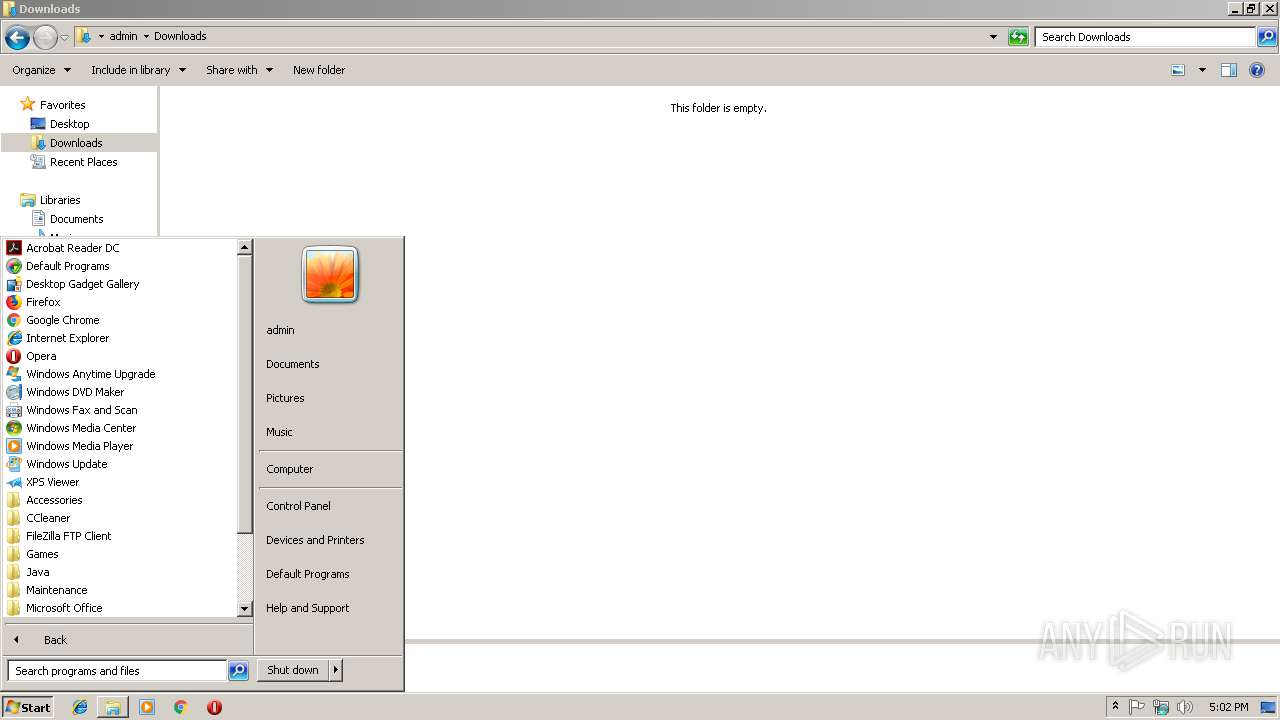Open the address bar history dropdown
The image size is (1280, 720).
click(993, 37)
